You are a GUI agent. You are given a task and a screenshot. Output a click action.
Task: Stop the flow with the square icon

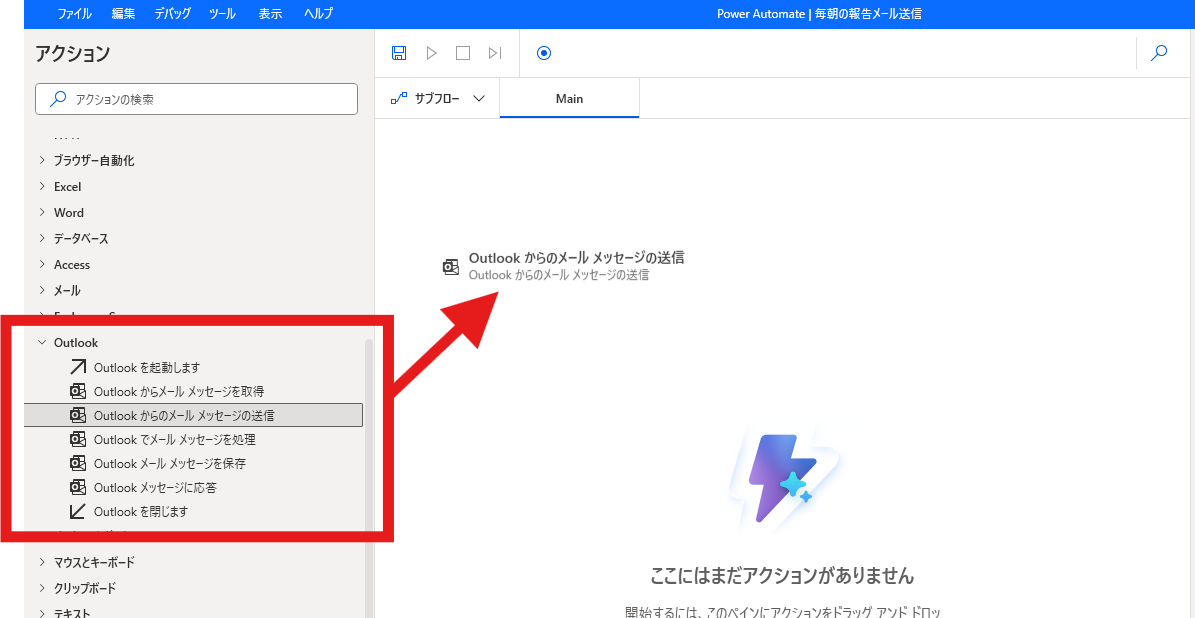pos(463,53)
